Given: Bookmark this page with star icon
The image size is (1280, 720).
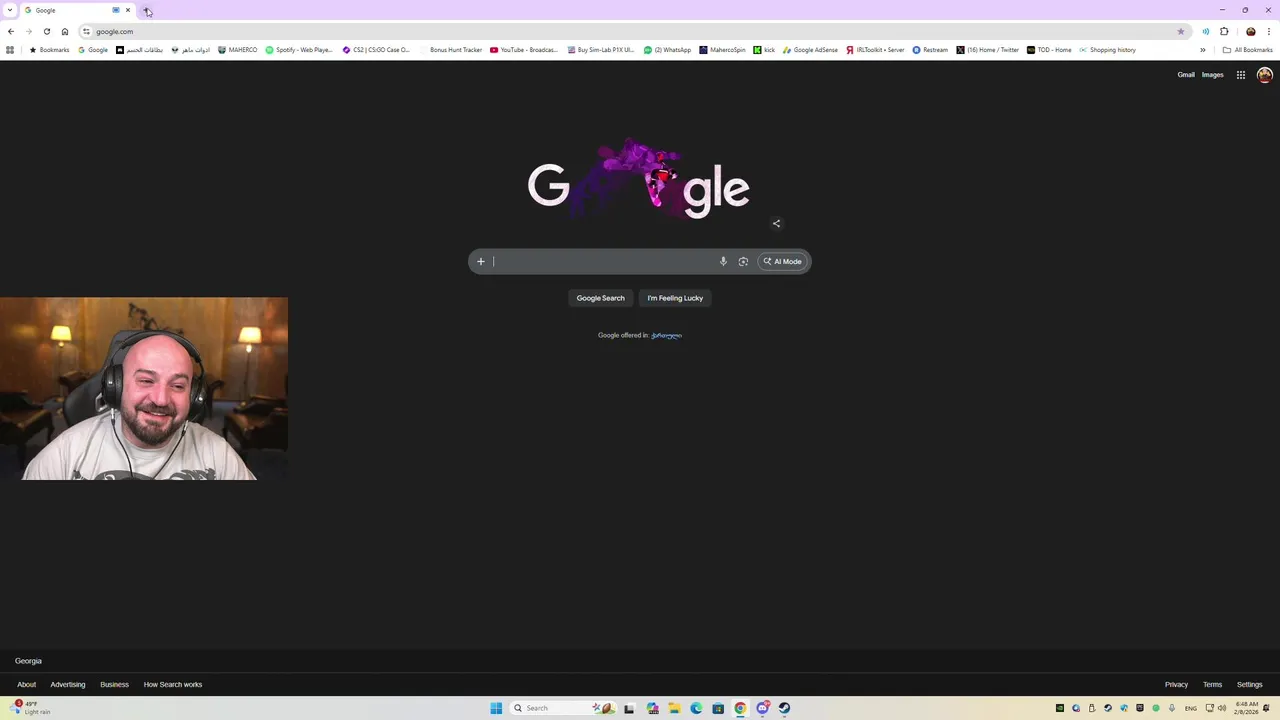Looking at the screenshot, I should point(1181,31).
